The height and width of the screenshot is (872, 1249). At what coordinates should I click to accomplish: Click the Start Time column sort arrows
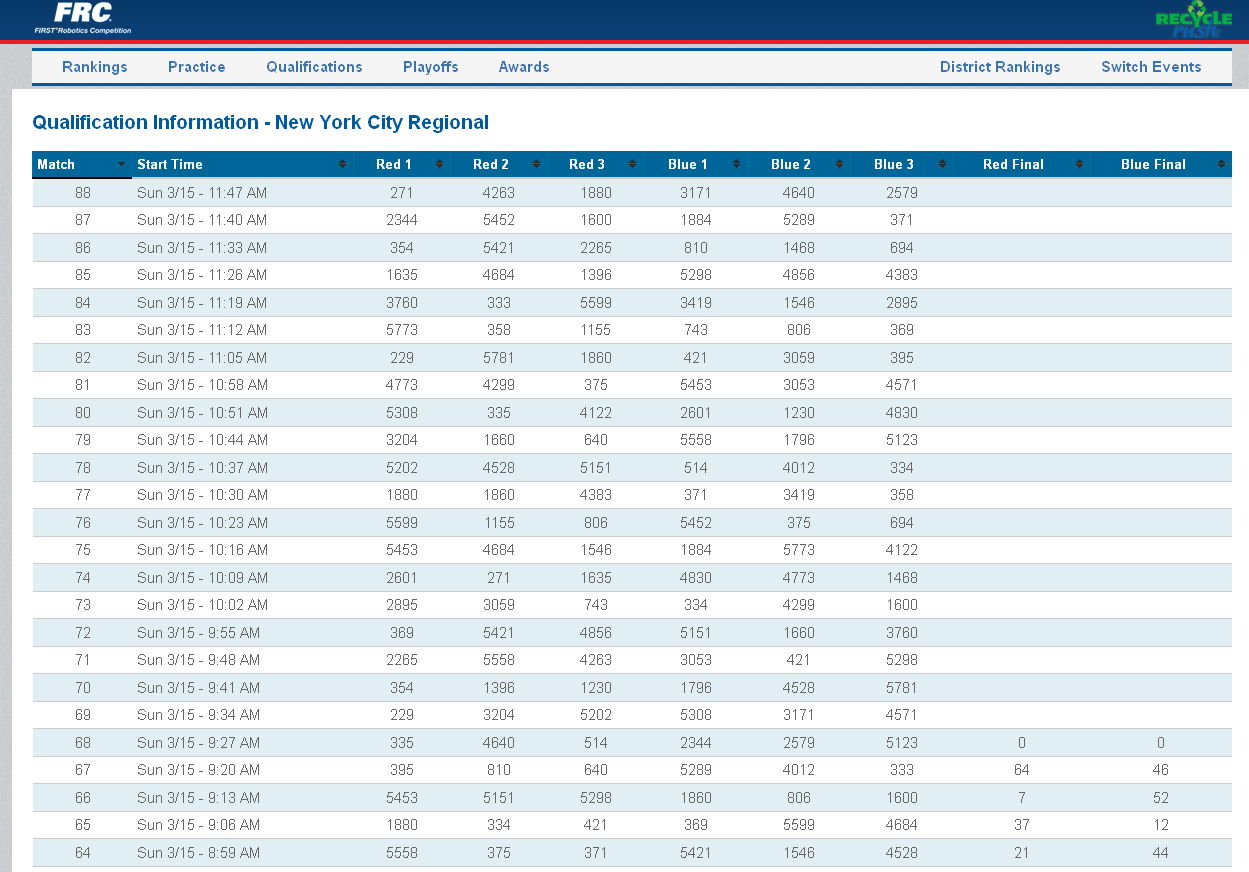343,164
